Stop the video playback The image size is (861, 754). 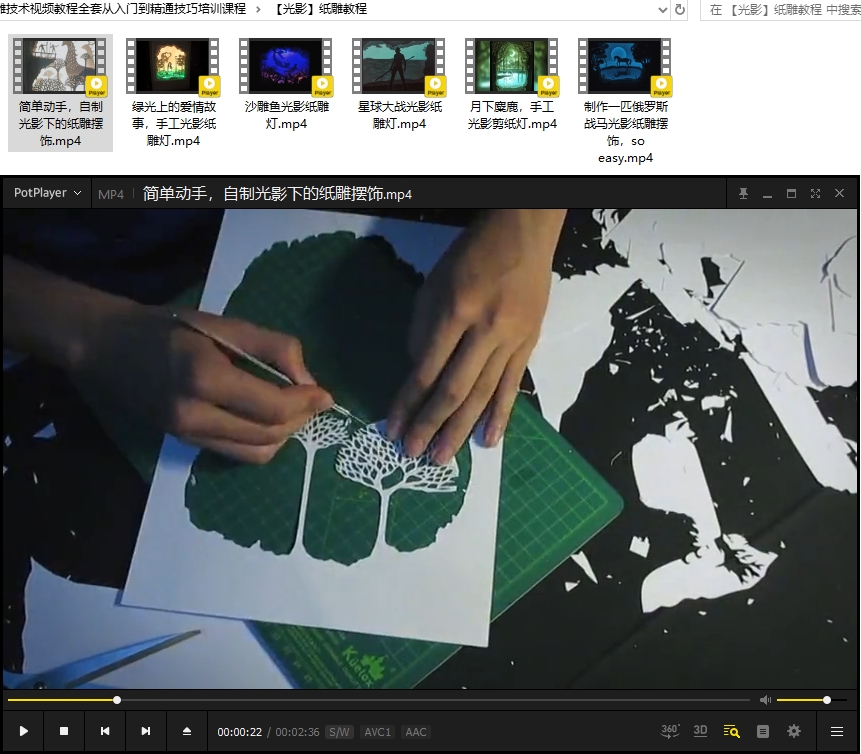click(64, 731)
